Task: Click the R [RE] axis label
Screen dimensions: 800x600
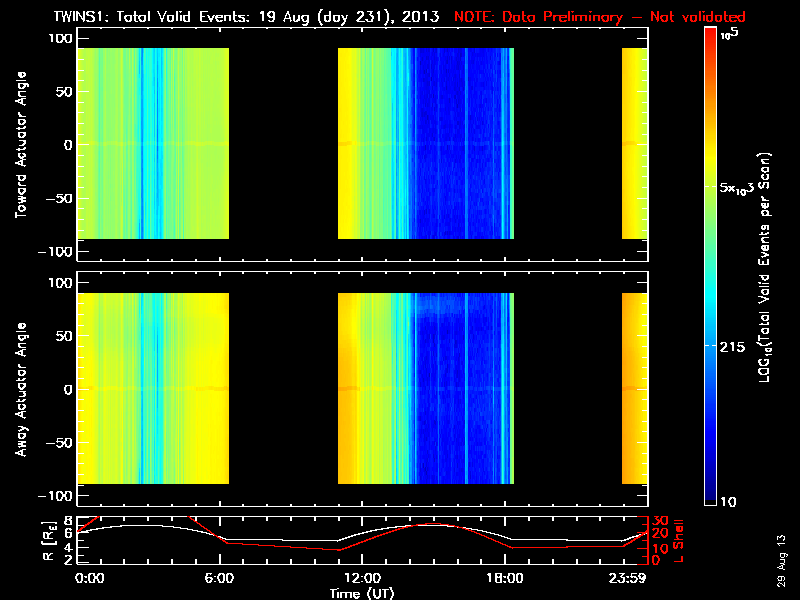Action: [x=48, y=541]
